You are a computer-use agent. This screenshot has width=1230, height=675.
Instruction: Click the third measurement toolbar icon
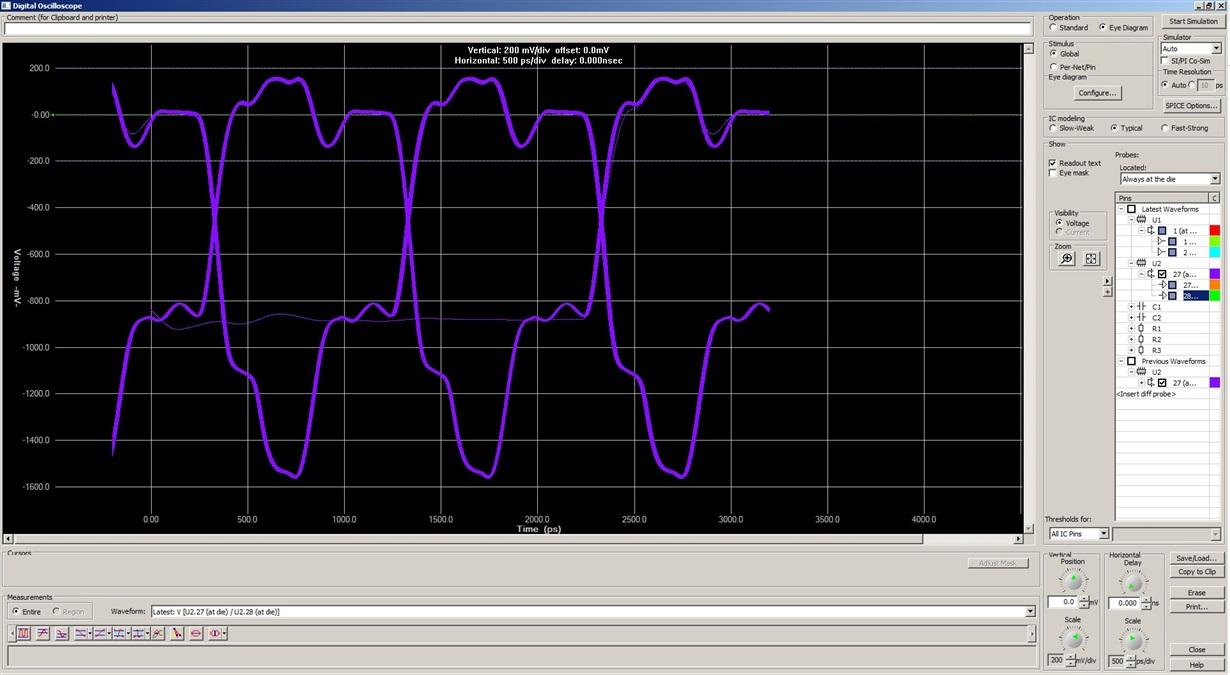(62, 633)
